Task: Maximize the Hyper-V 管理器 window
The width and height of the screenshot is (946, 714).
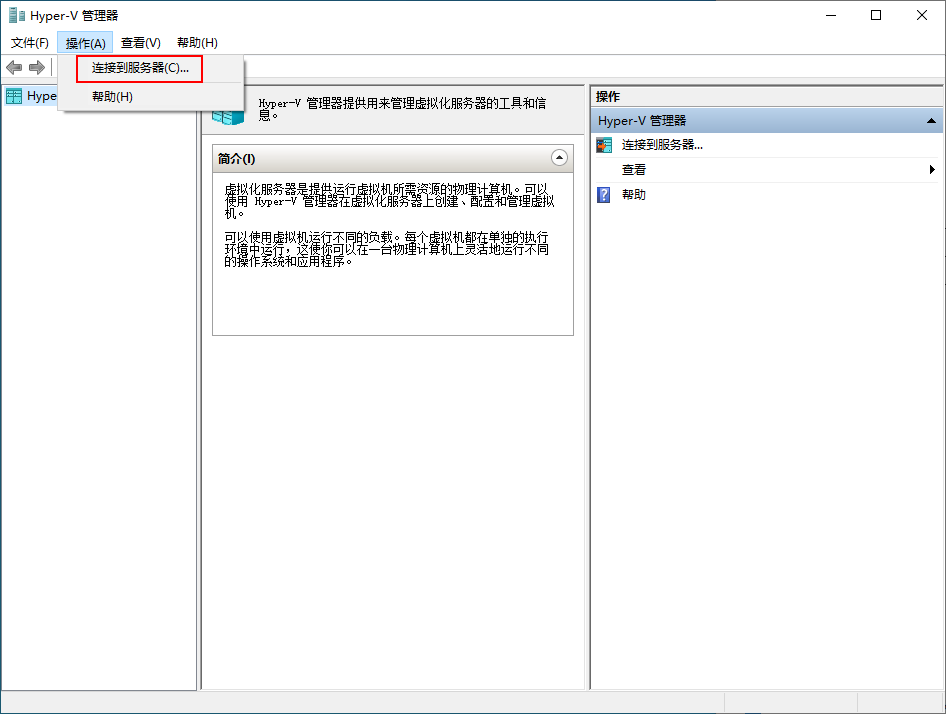Action: (876, 15)
